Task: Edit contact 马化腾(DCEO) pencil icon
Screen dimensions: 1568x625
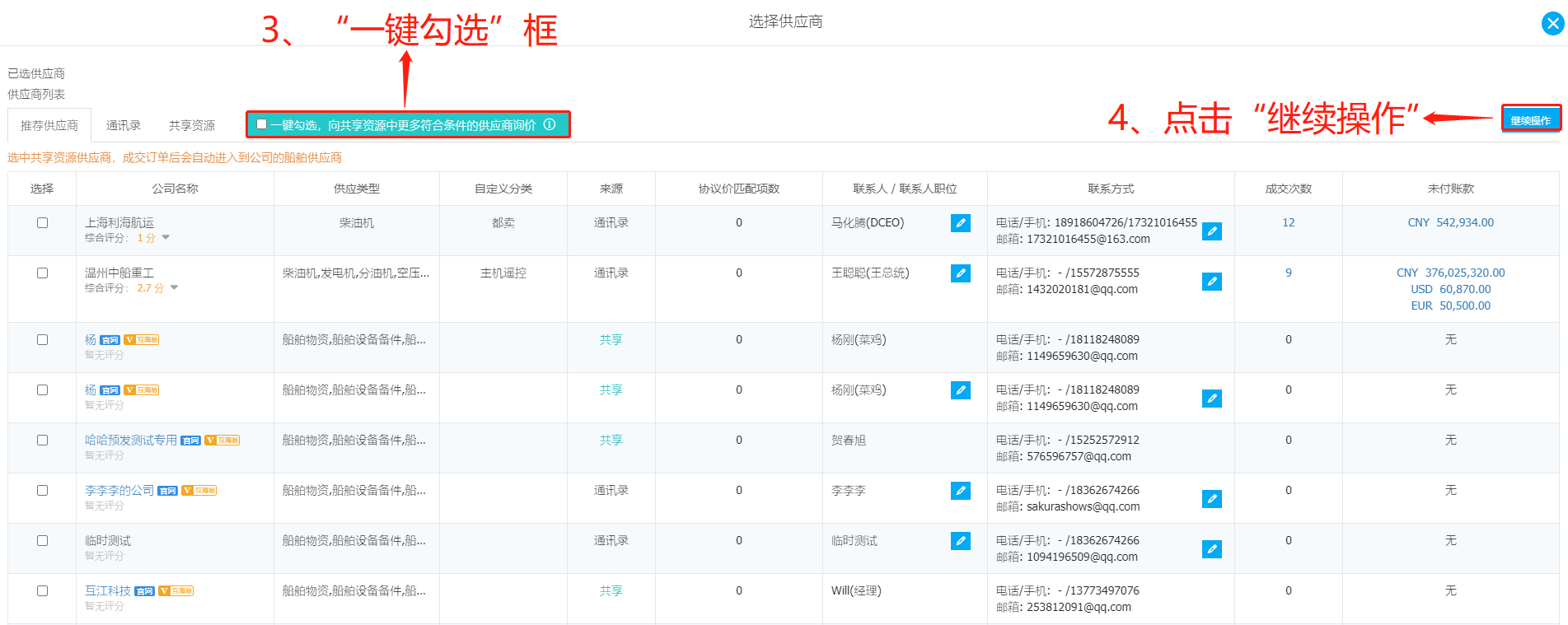Action: [x=961, y=223]
